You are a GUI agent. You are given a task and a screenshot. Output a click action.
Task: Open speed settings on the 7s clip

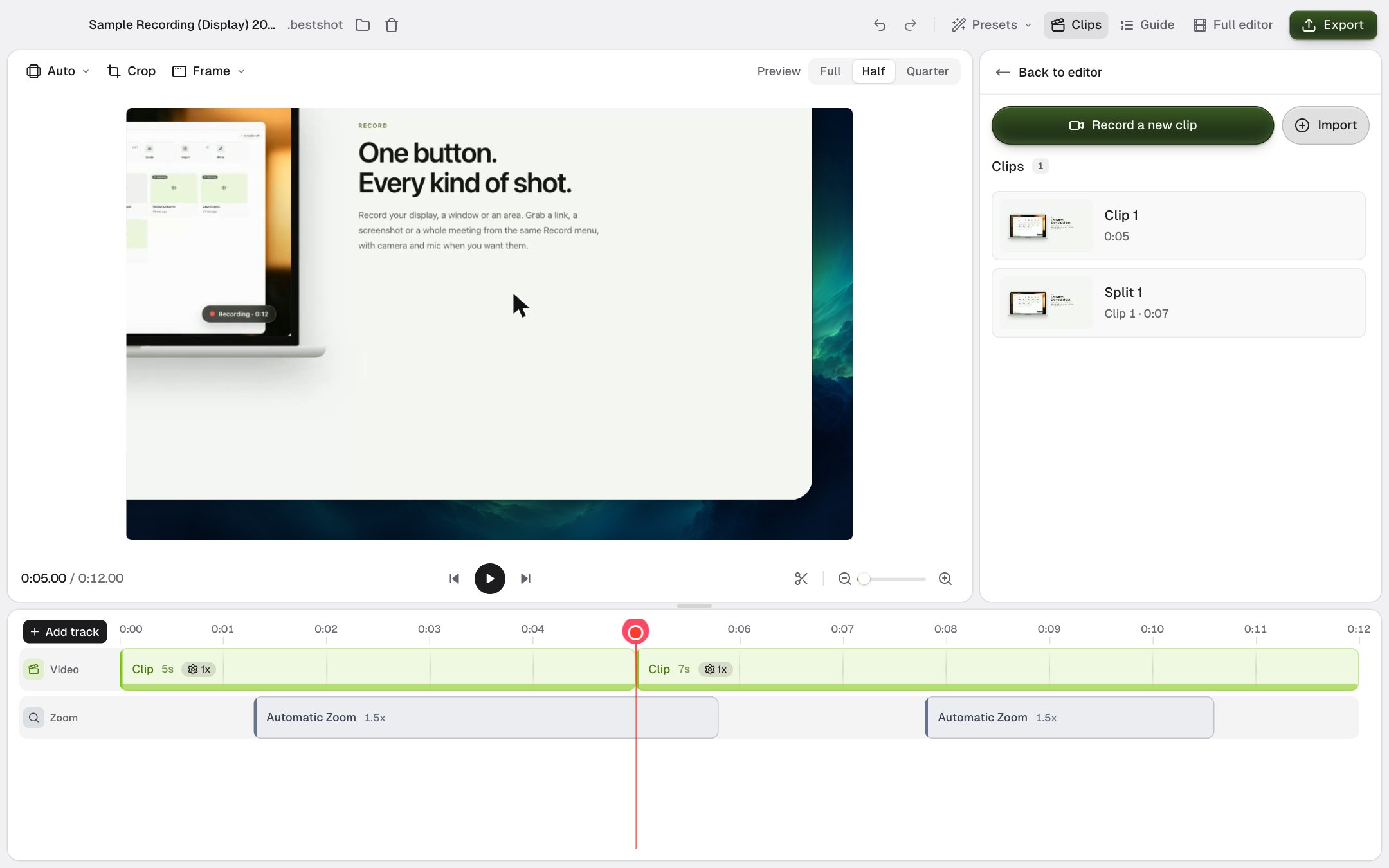point(716,669)
